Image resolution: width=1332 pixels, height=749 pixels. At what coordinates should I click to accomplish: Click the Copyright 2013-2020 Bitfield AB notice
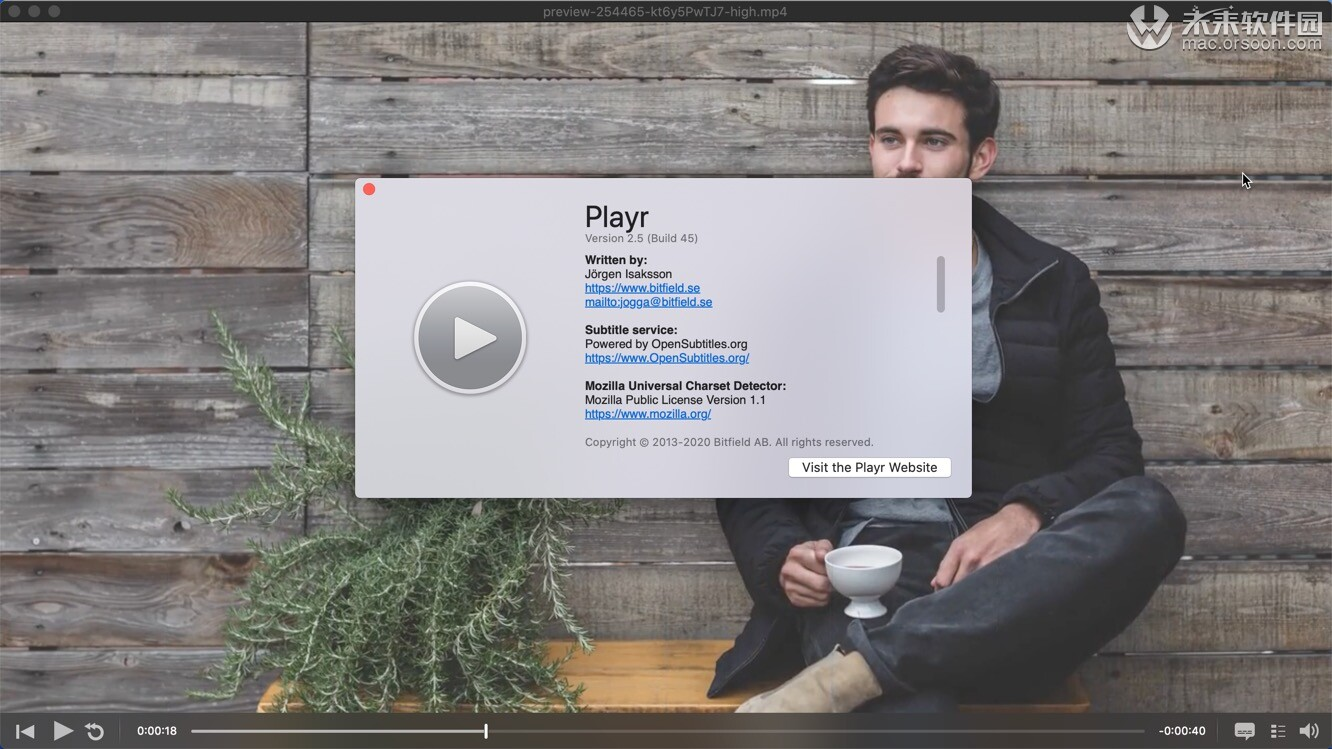tap(729, 442)
